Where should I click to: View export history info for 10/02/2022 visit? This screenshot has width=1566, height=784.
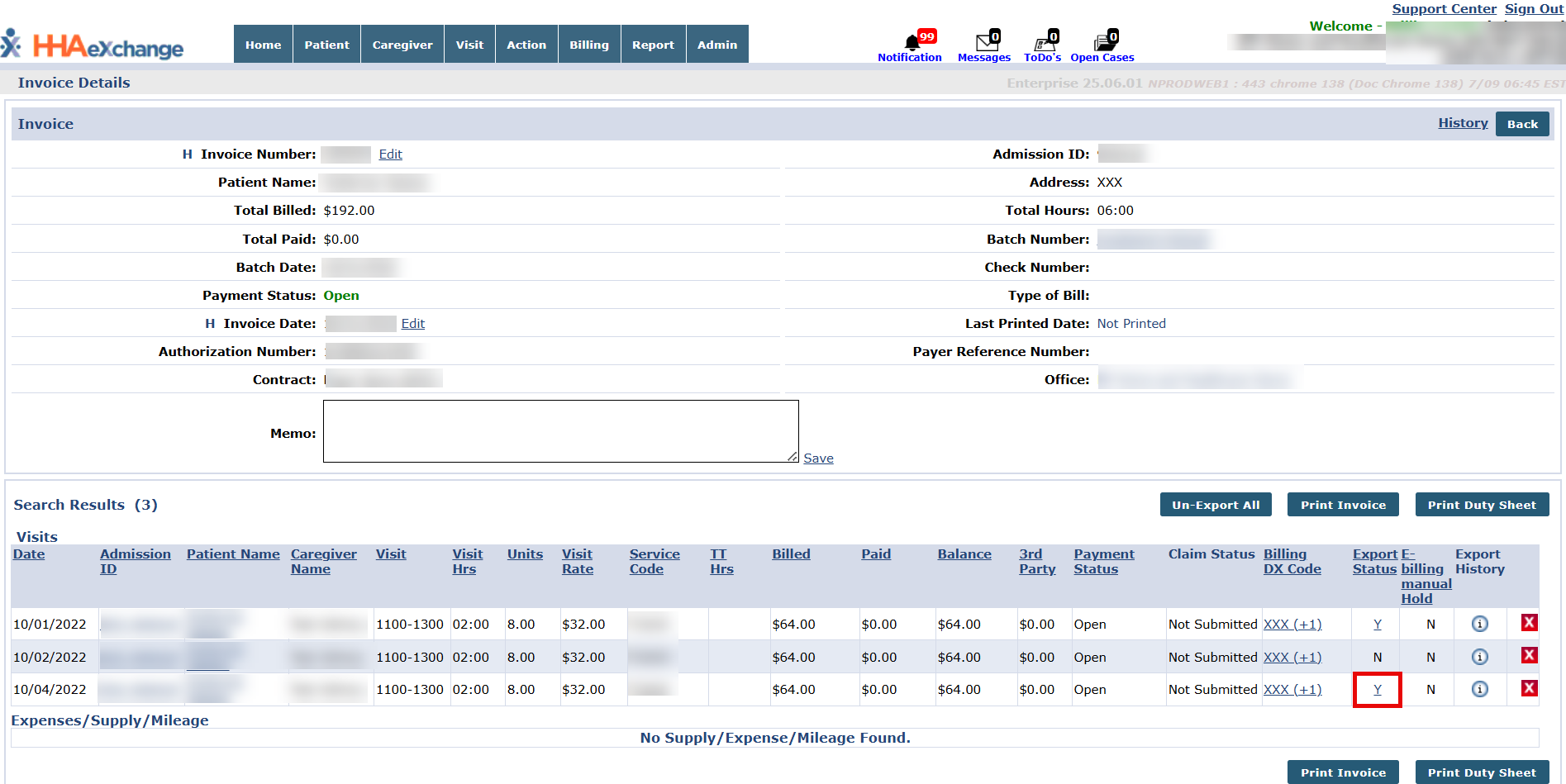(1480, 657)
